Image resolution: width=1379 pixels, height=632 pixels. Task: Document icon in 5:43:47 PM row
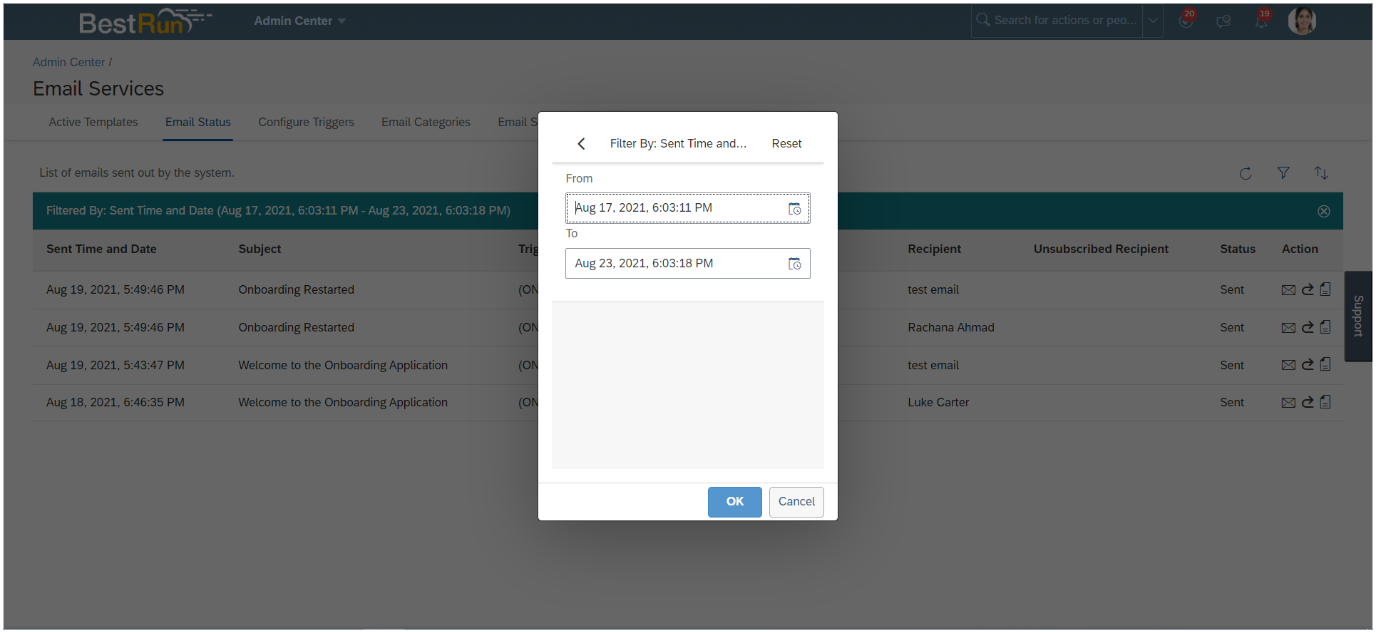[1325, 365]
